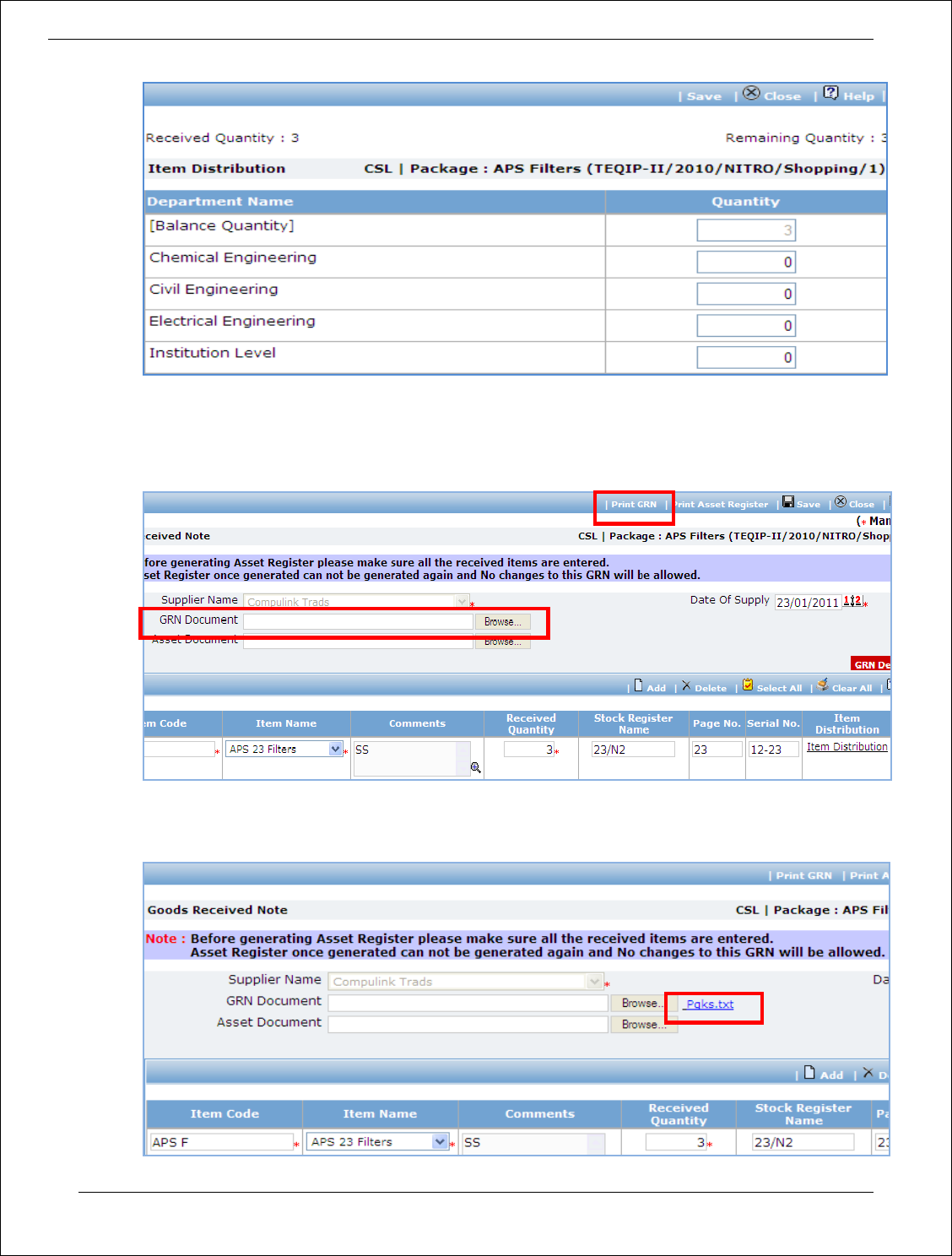Select Received Quantity field in middle grid row
Image resolution: width=952 pixels, height=1256 pixels.
(x=529, y=750)
